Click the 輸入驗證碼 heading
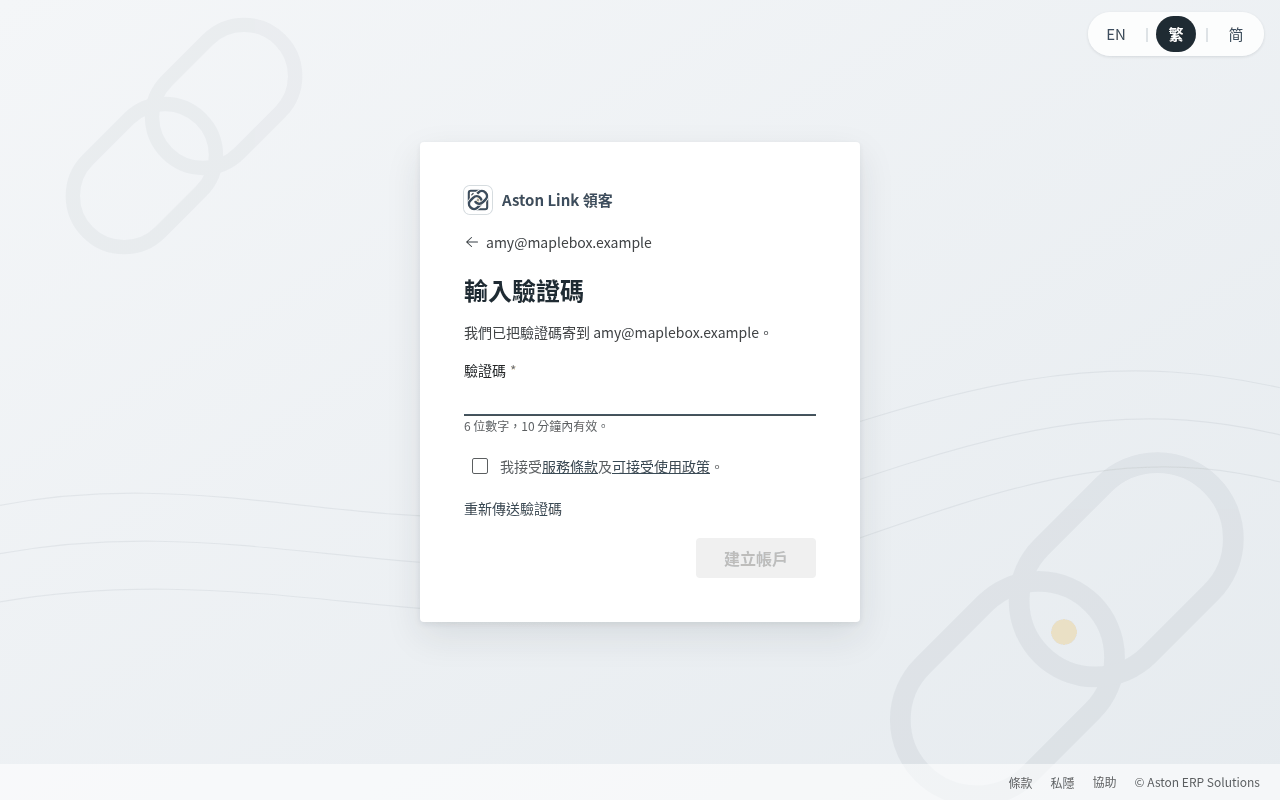 (x=524, y=291)
